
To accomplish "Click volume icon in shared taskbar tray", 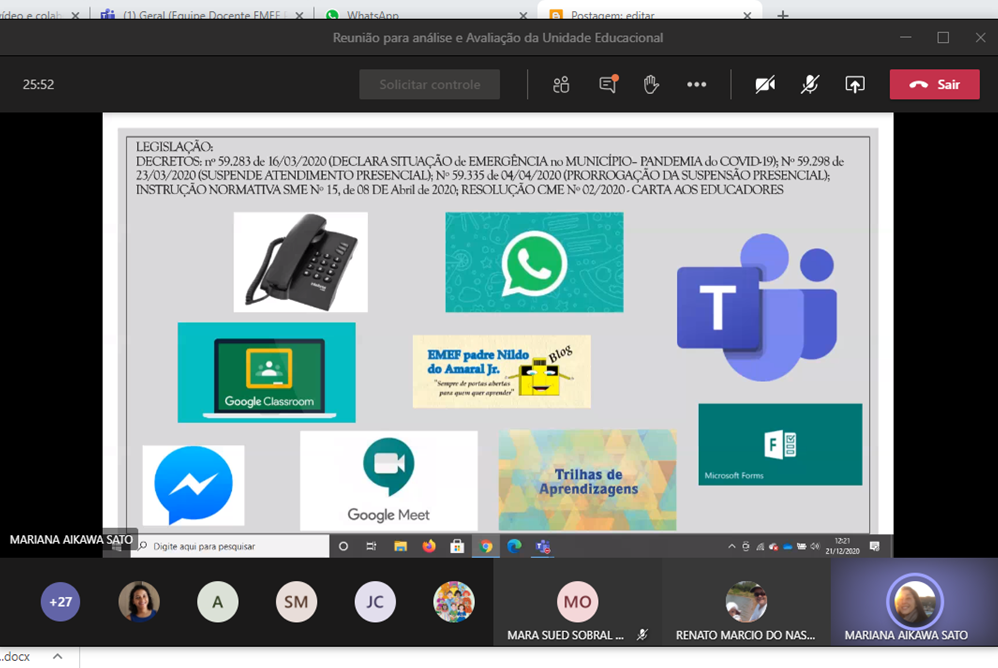I will 814,546.
